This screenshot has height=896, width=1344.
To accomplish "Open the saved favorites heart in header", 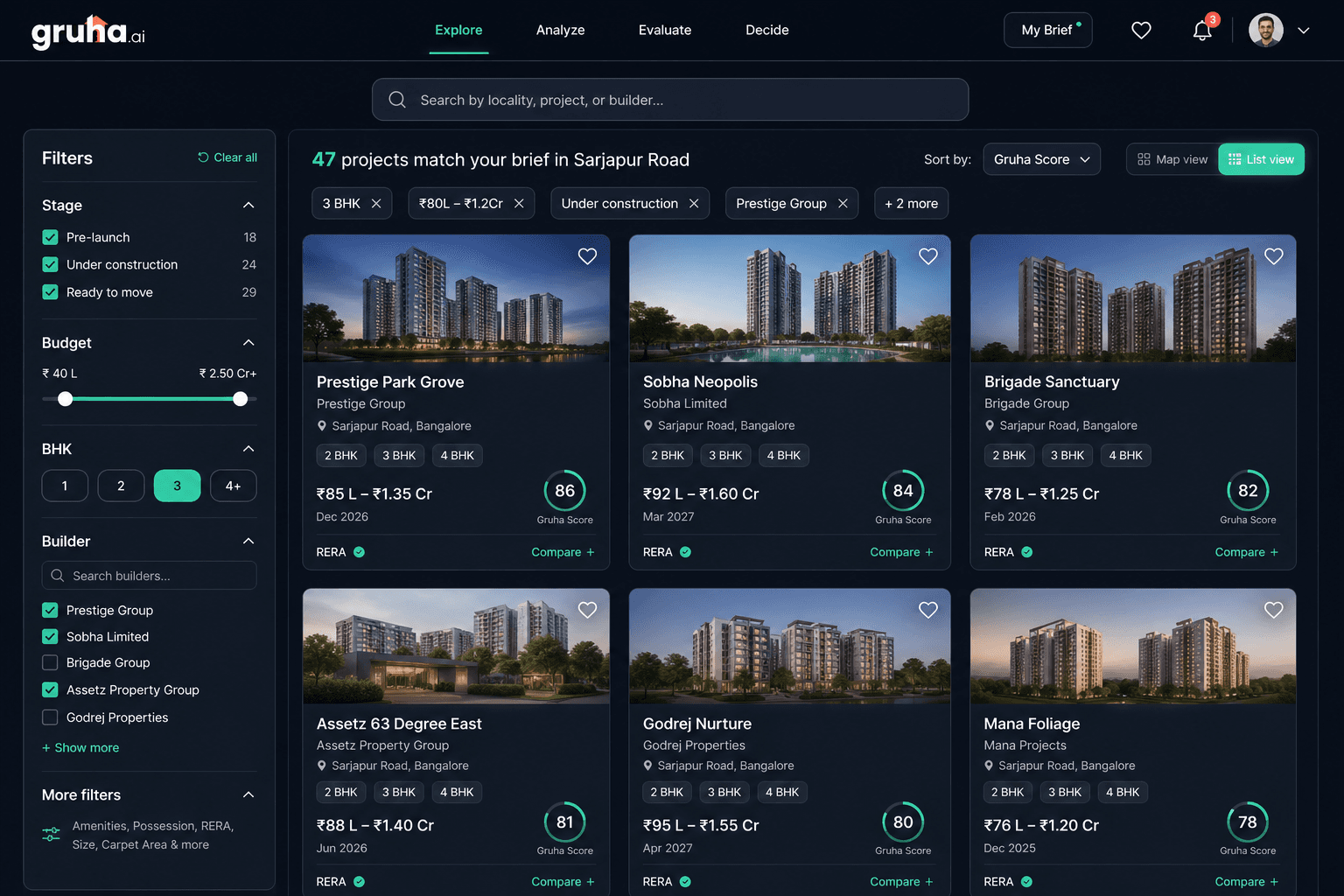I will (x=1141, y=31).
